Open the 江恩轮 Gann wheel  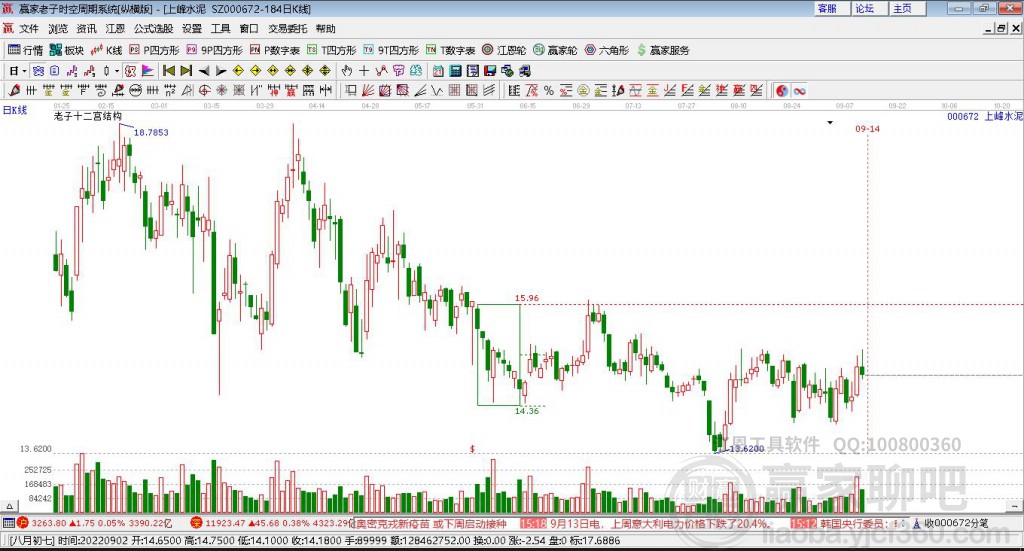tap(504, 50)
